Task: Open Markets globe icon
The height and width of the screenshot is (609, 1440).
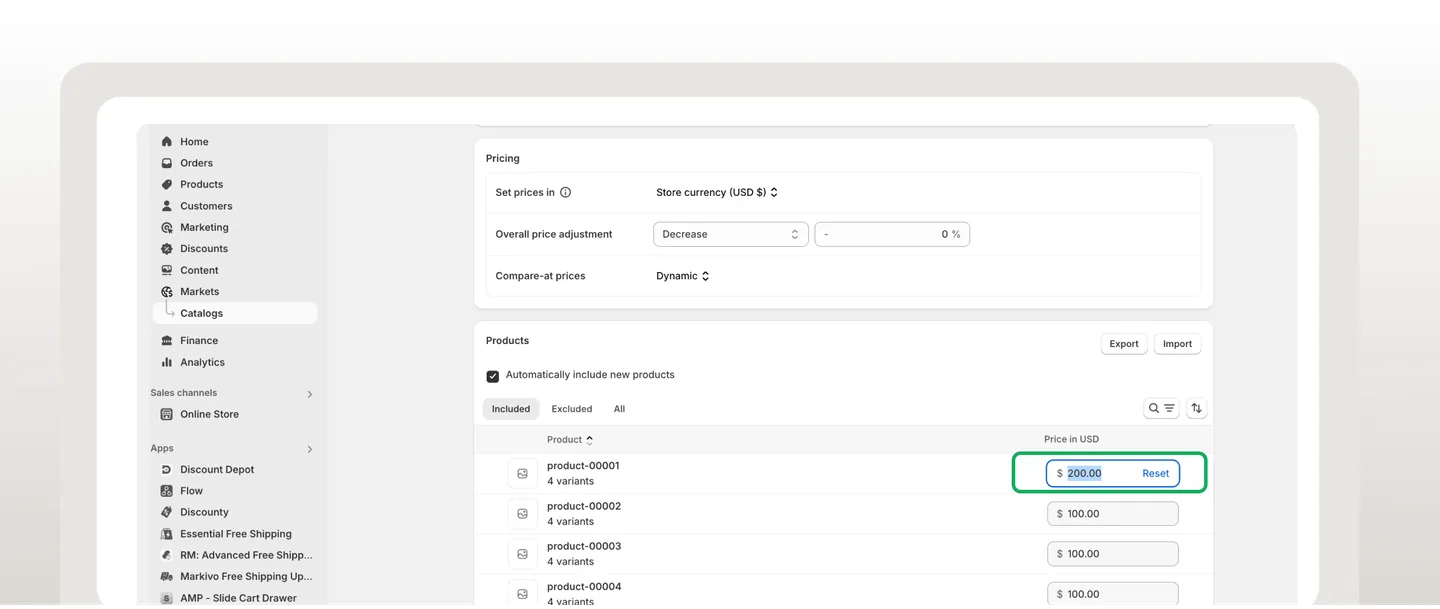Action: (x=167, y=292)
